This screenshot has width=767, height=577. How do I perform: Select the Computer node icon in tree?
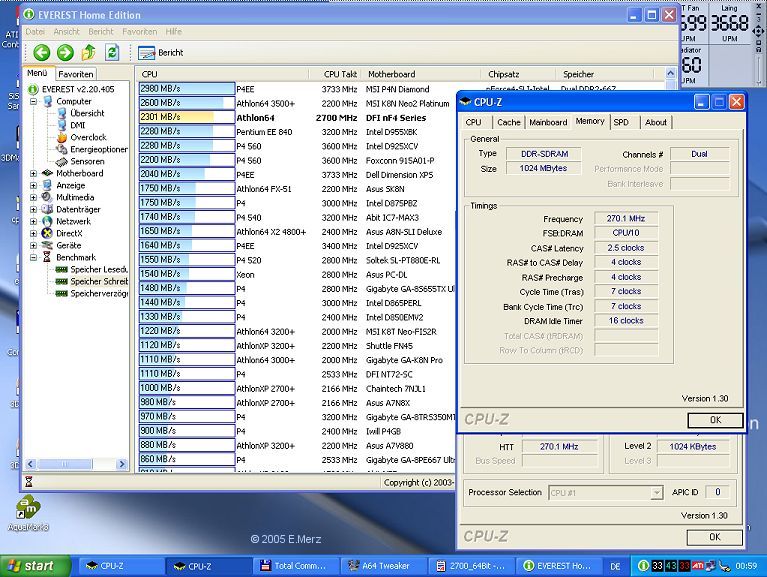(48, 101)
